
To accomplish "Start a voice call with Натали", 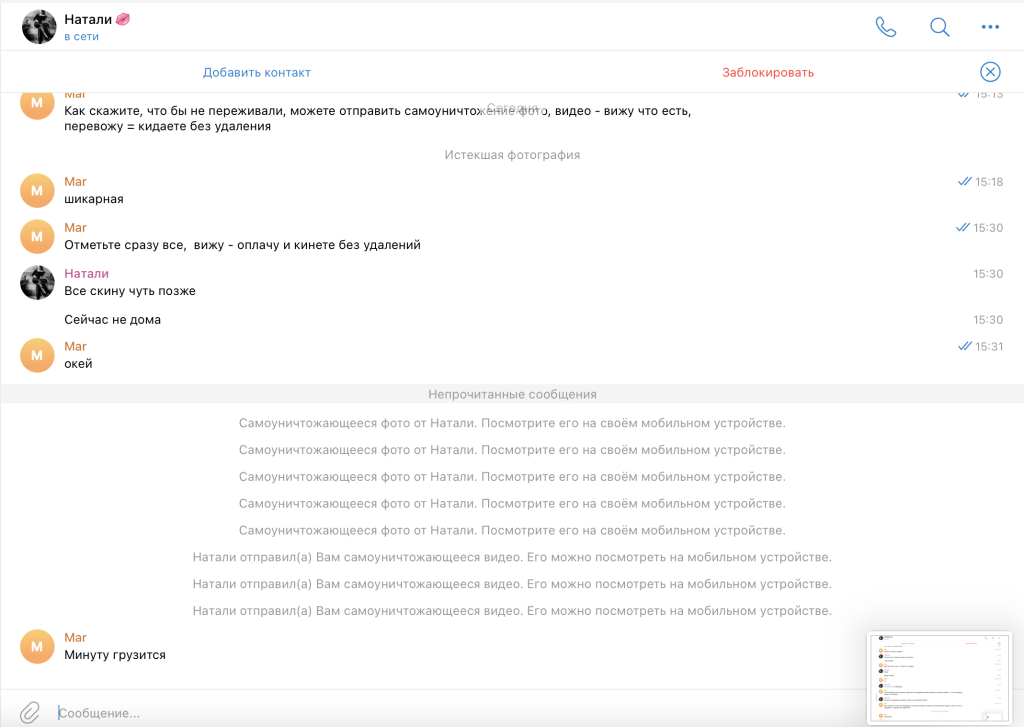I will [x=886, y=27].
